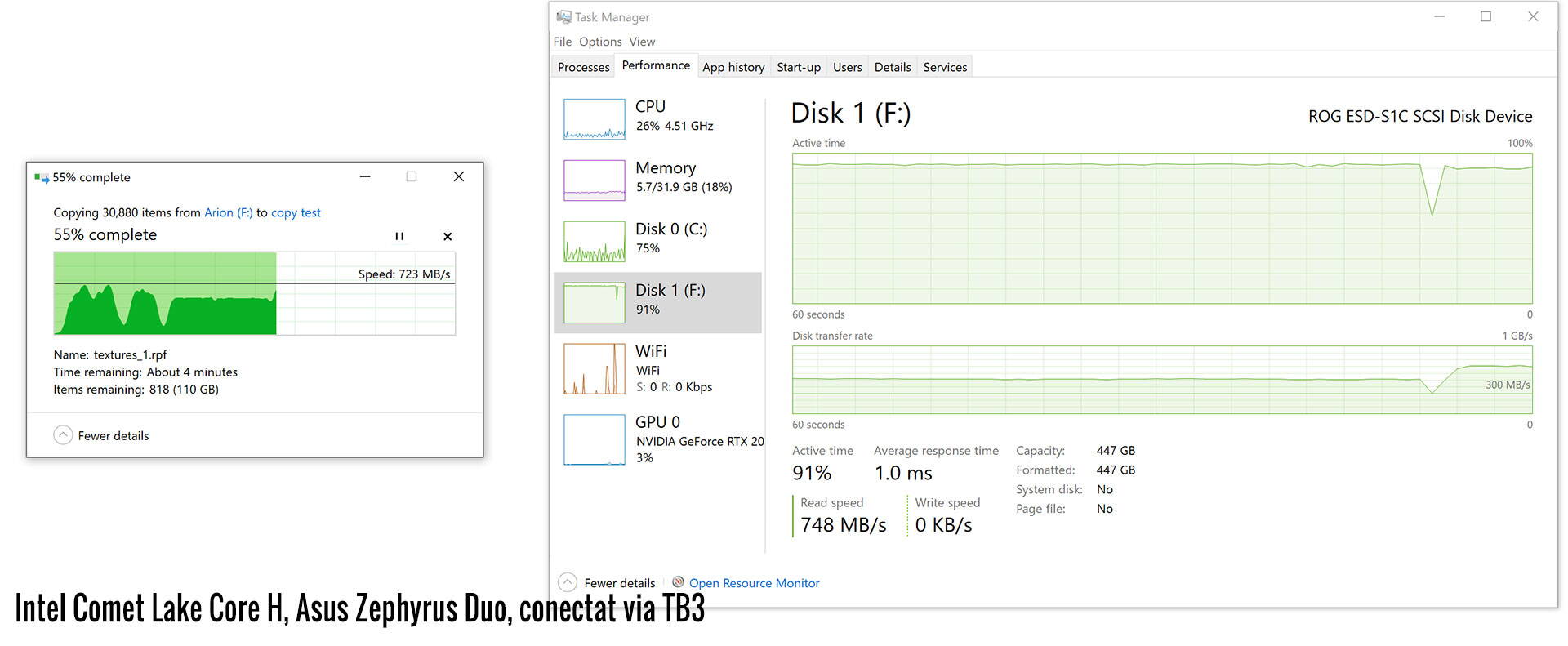
Task: Open the copy test destination link
Action: coord(296,212)
